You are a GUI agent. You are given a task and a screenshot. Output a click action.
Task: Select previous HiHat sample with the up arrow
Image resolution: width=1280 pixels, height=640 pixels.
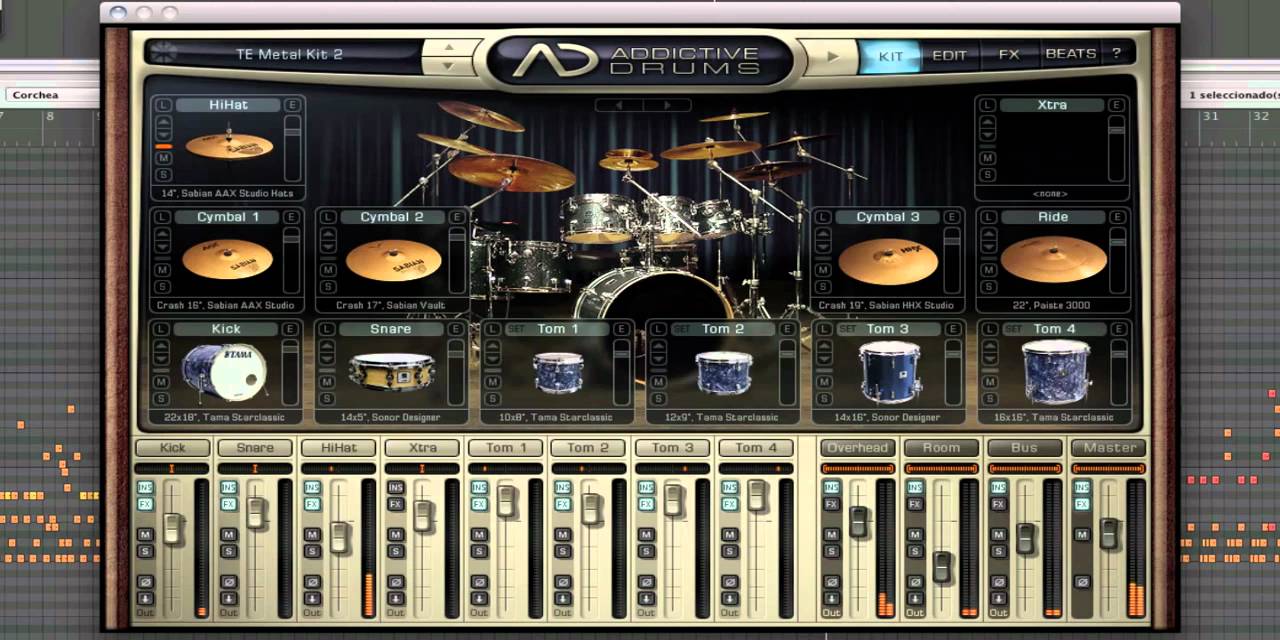point(162,122)
